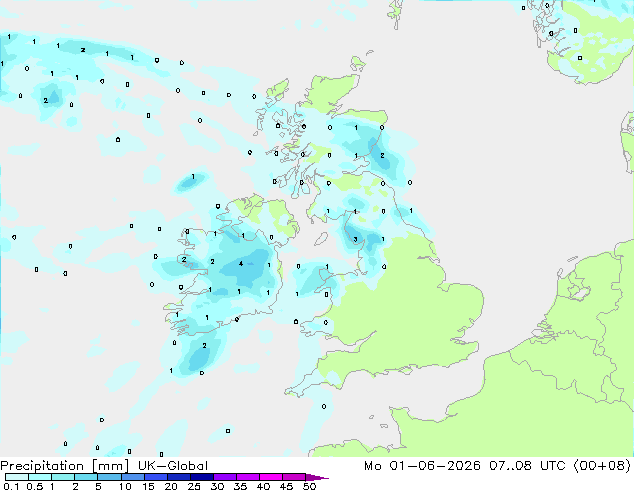
Task: Click the legend label '35'
Action: point(240,486)
